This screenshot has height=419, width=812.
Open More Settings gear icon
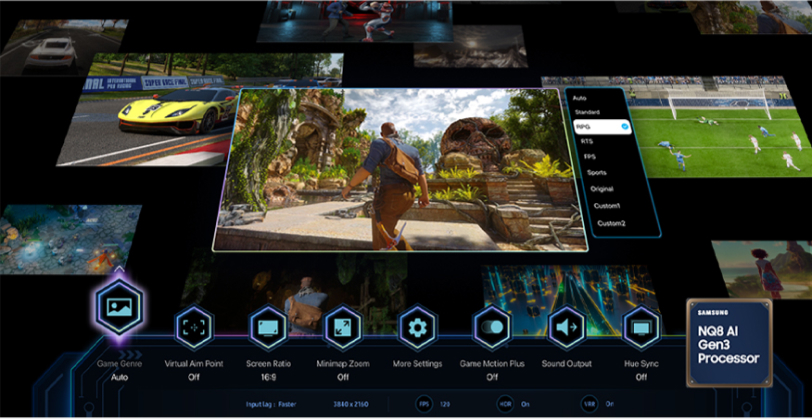click(x=418, y=327)
